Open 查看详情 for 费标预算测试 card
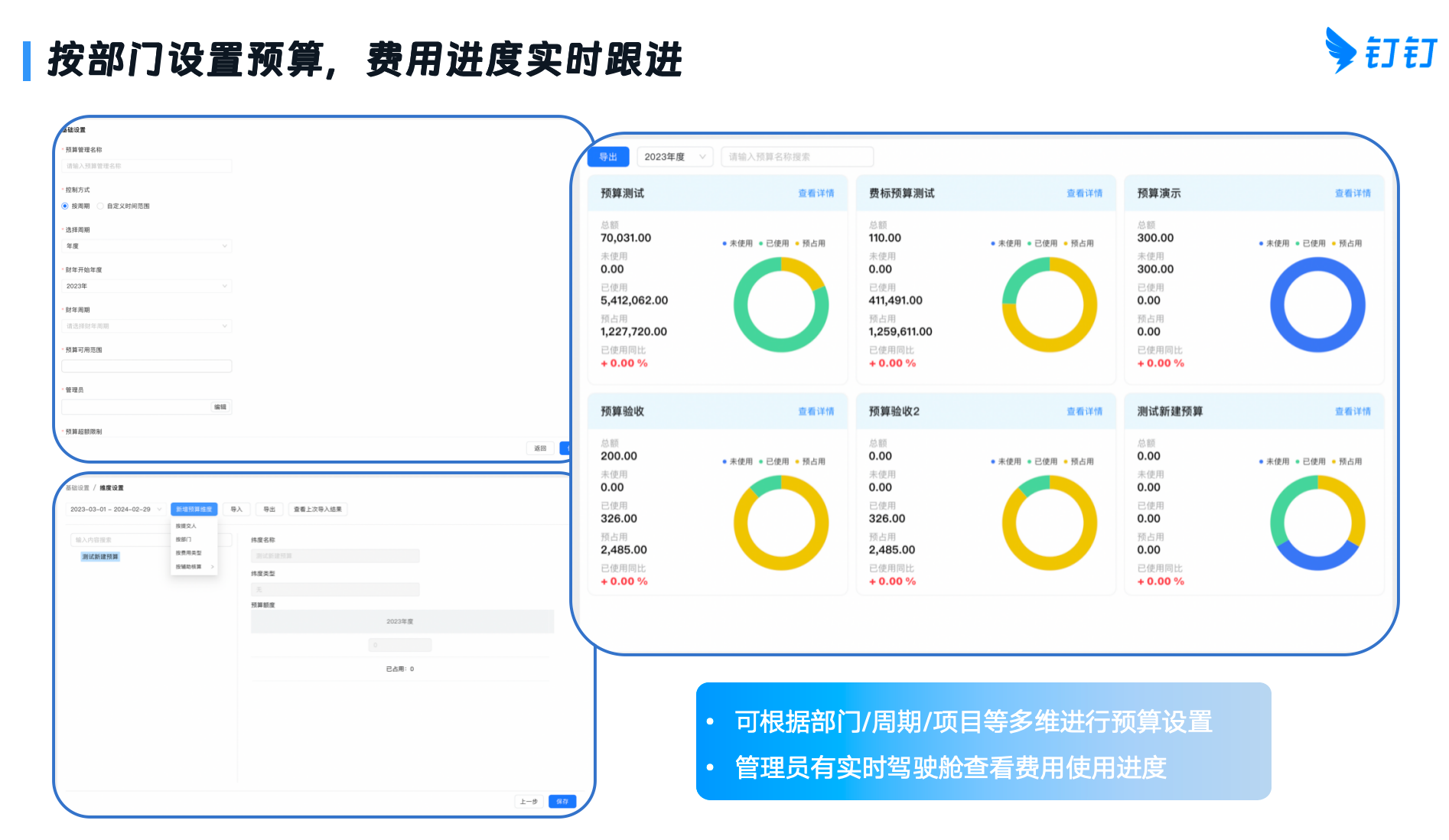Viewport: 1449px width, 840px height. pyautogui.click(x=1085, y=194)
